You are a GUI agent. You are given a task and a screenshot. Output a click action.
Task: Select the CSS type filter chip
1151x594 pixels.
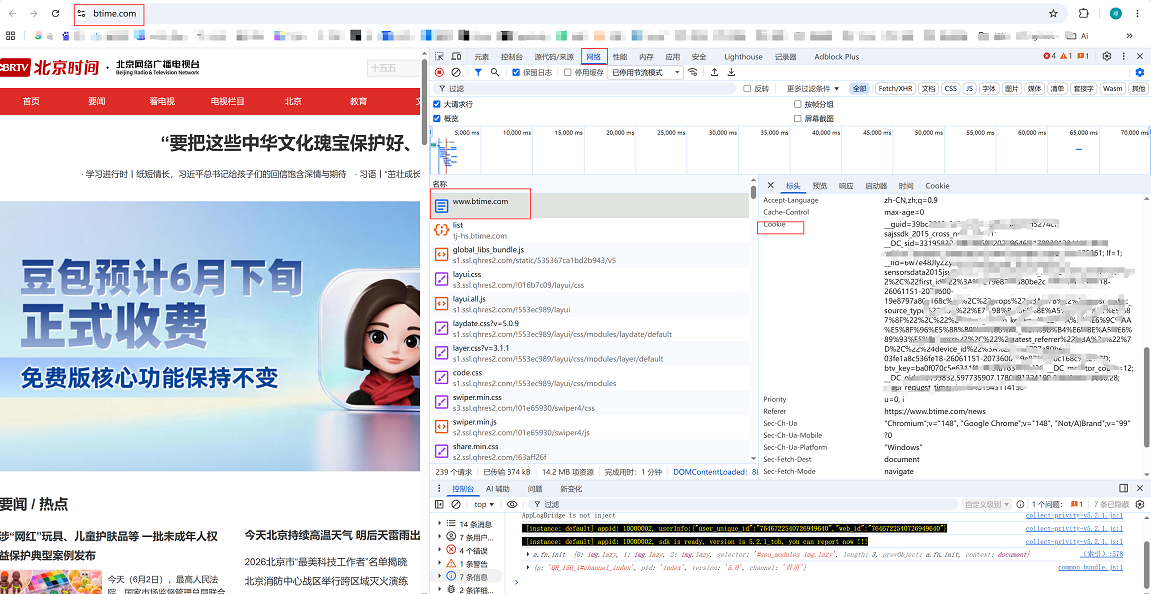(x=951, y=88)
